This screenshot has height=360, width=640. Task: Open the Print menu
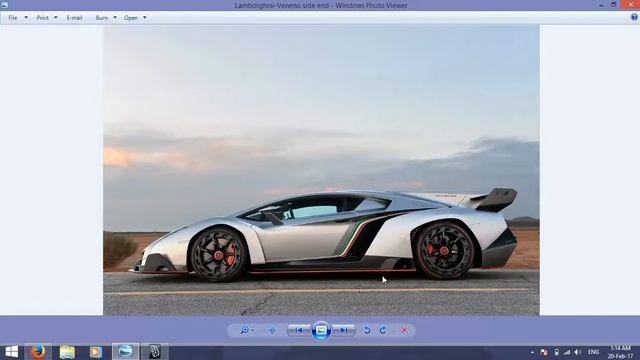tap(42, 18)
